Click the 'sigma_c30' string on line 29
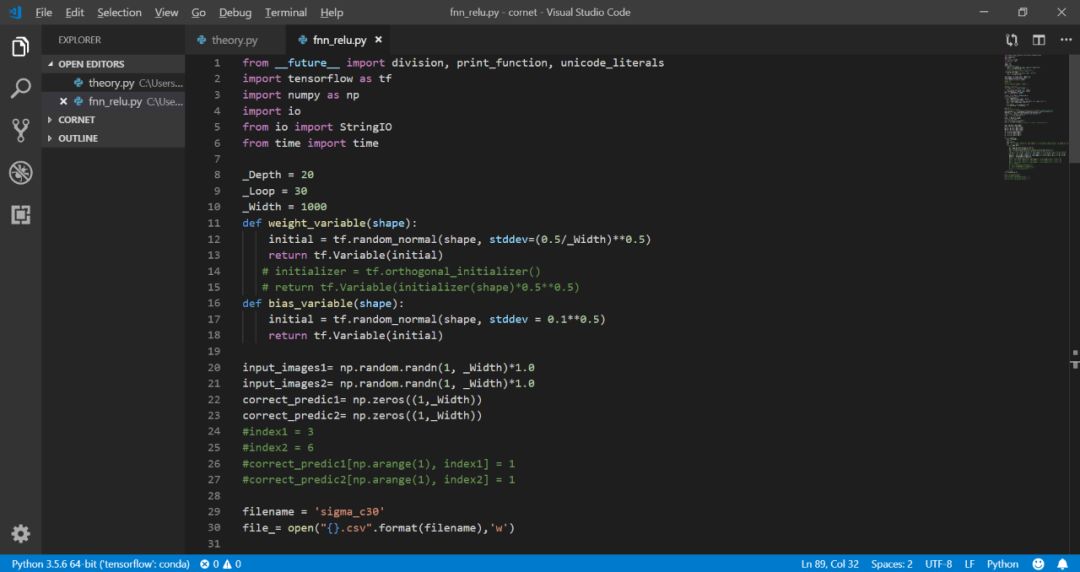 pos(349,511)
